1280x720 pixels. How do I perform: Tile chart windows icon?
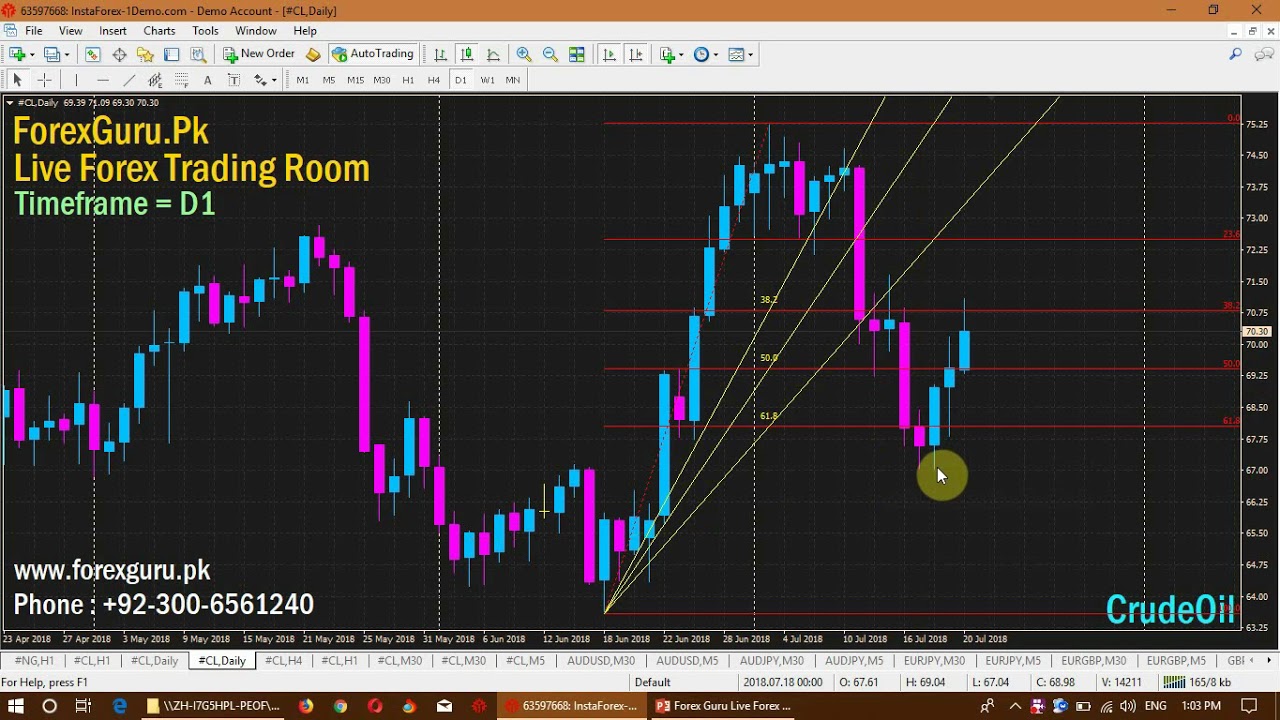pos(577,54)
